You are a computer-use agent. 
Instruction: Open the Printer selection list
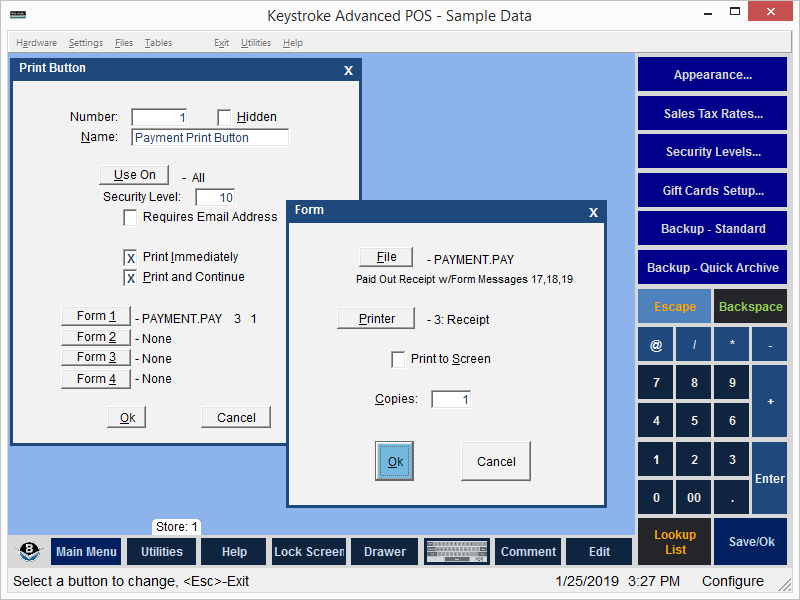(375, 319)
